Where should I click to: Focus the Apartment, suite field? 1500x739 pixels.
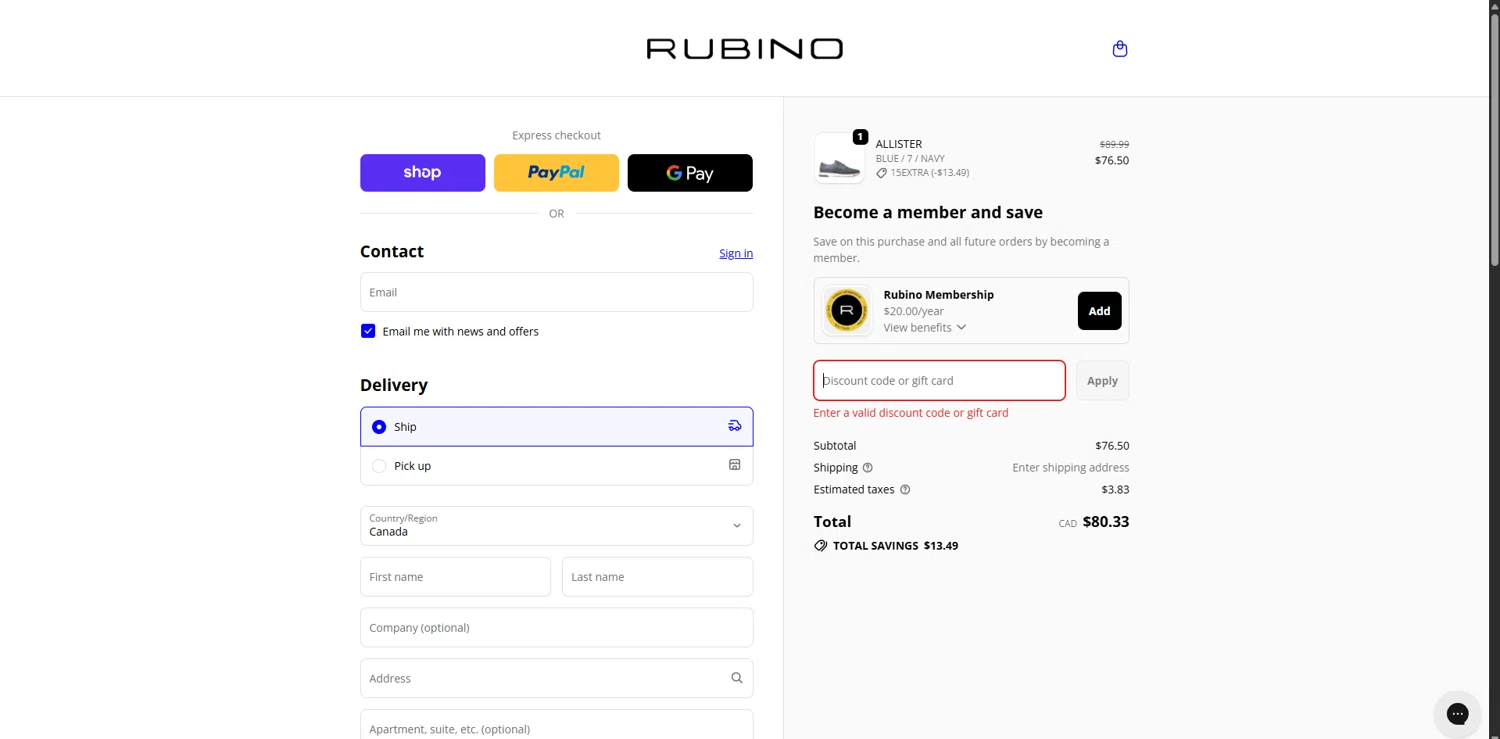556,725
